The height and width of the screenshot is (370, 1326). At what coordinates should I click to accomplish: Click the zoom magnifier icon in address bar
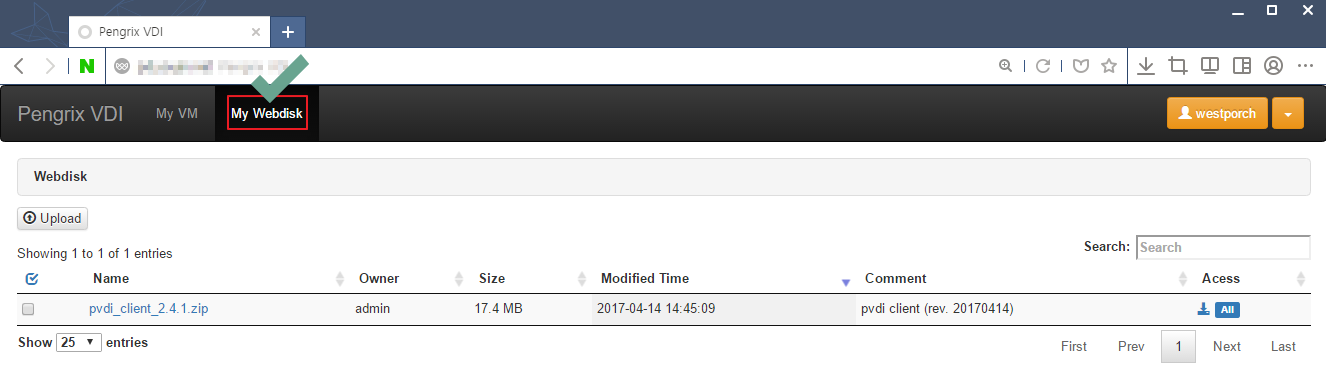point(1006,66)
